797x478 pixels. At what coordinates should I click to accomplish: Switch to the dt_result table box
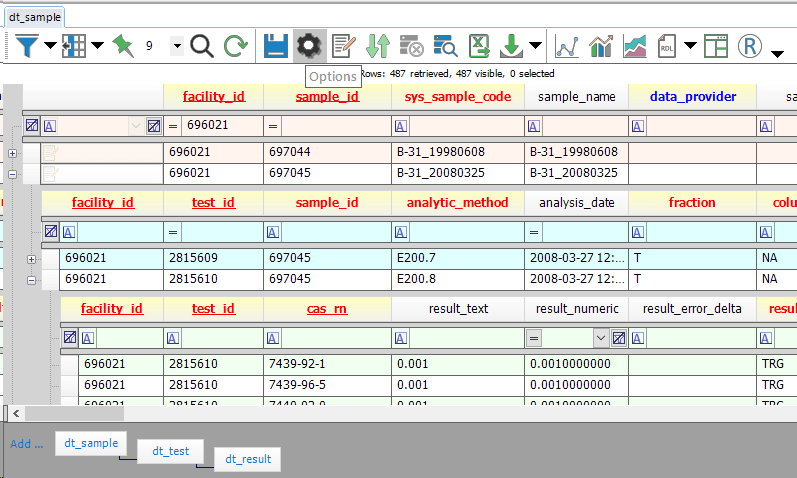click(x=248, y=459)
